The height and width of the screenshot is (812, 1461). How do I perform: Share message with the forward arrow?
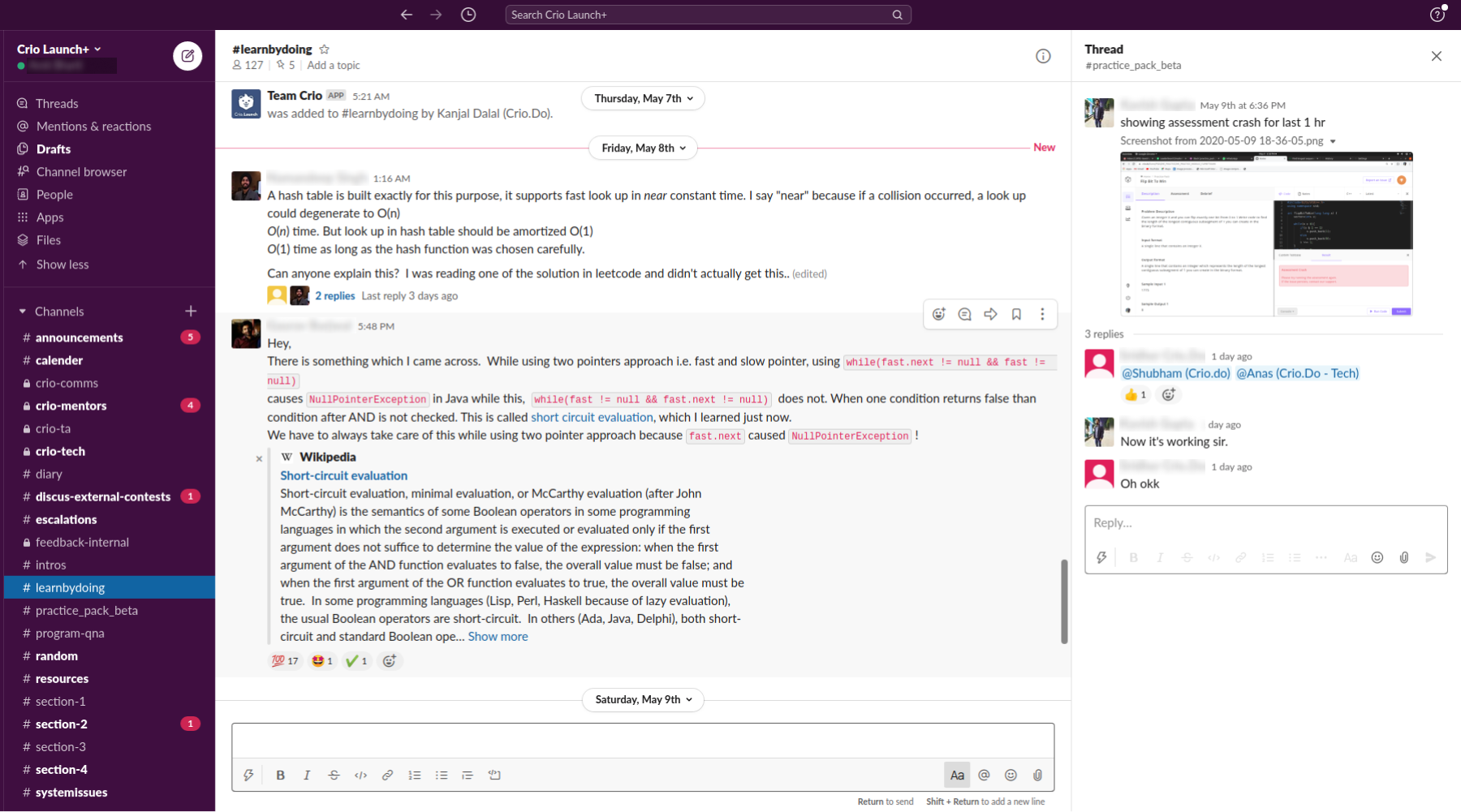[991, 314]
